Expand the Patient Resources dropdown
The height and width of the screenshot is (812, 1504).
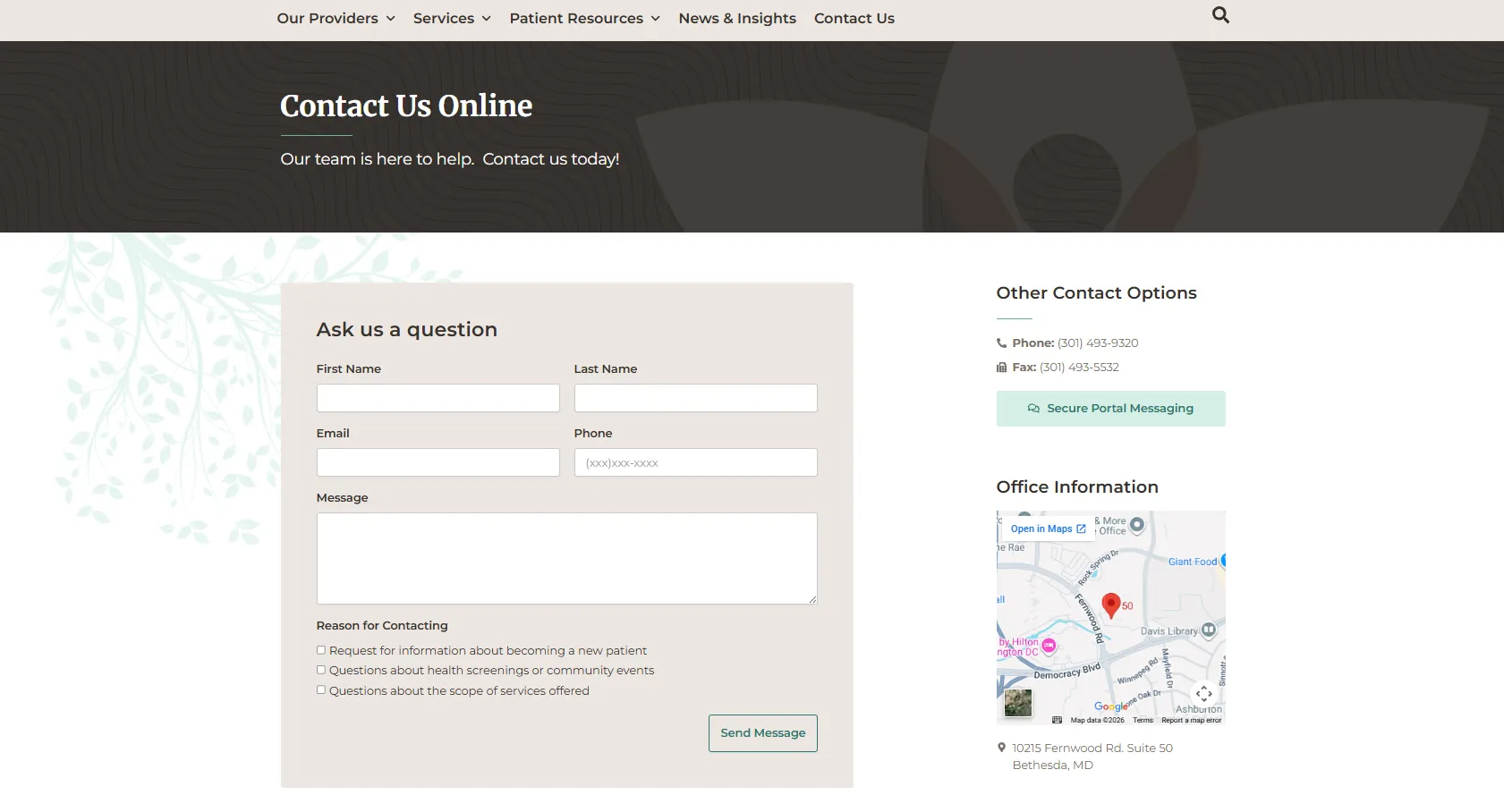pos(584,18)
